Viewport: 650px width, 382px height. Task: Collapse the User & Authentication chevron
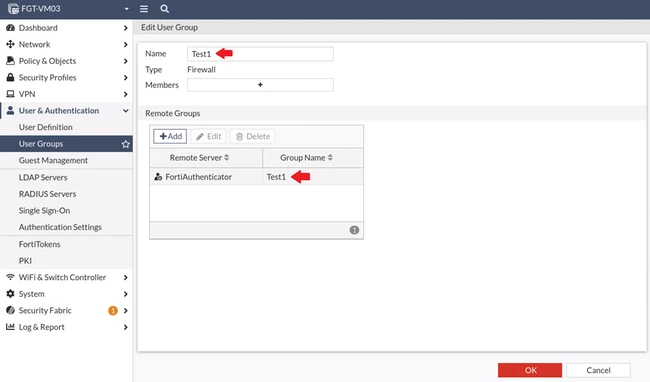(126, 111)
